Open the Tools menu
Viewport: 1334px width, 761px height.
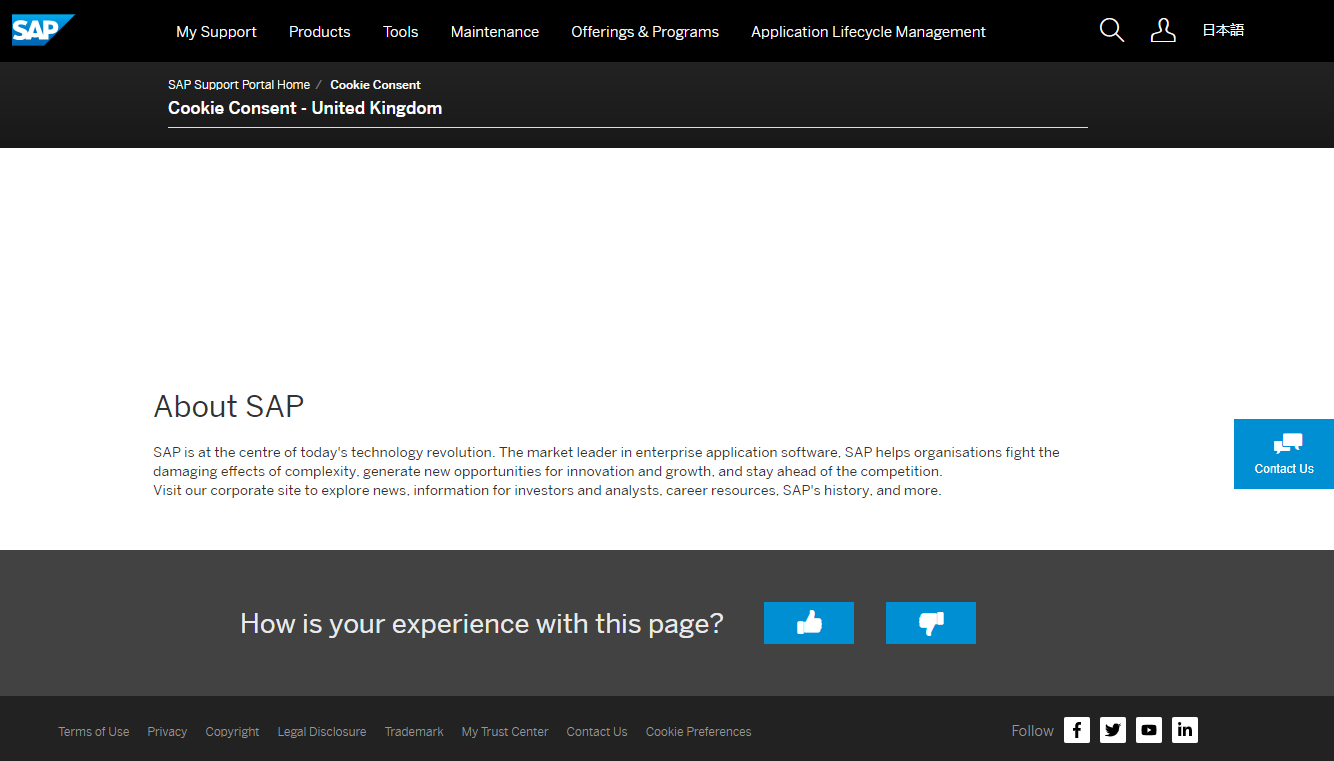coord(401,32)
